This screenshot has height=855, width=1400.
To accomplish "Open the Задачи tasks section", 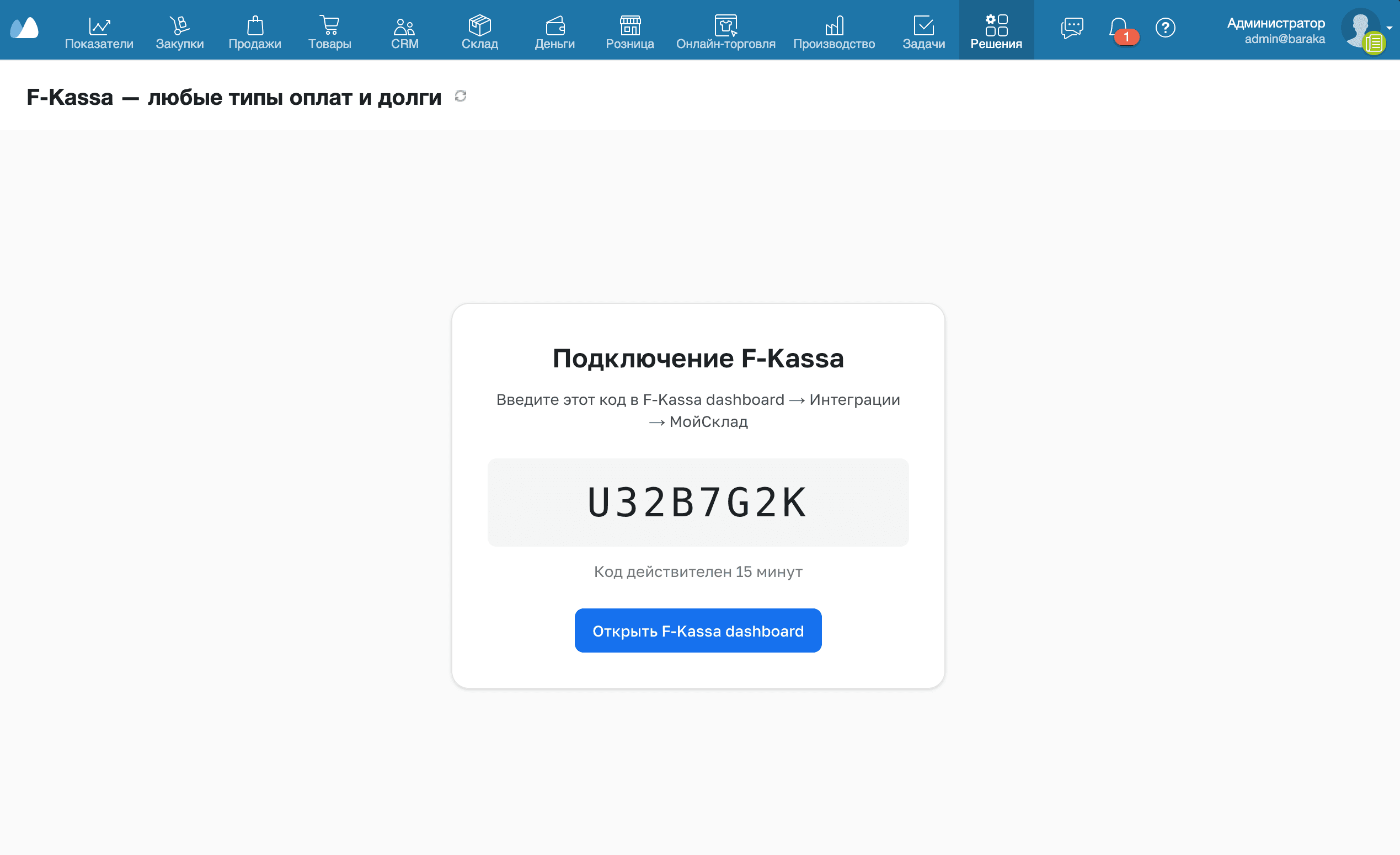I will click(x=924, y=33).
